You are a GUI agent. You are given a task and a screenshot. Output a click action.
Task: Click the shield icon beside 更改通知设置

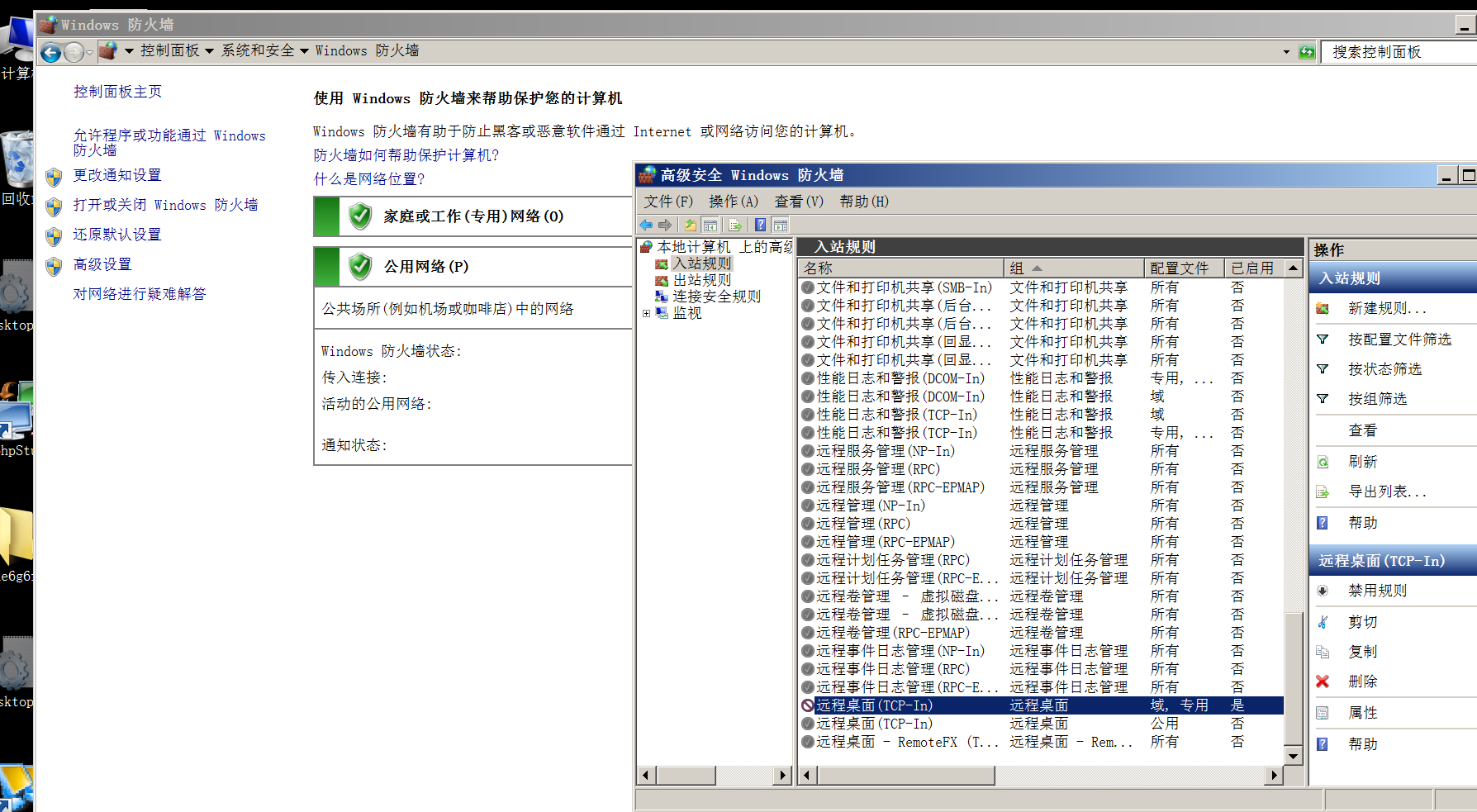(54, 177)
